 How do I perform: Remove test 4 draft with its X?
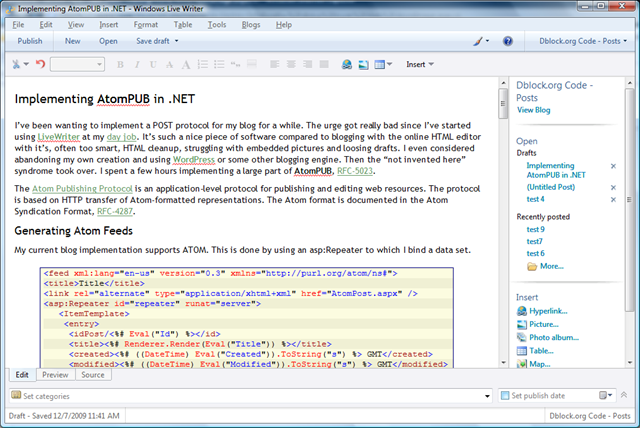(x=613, y=200)
